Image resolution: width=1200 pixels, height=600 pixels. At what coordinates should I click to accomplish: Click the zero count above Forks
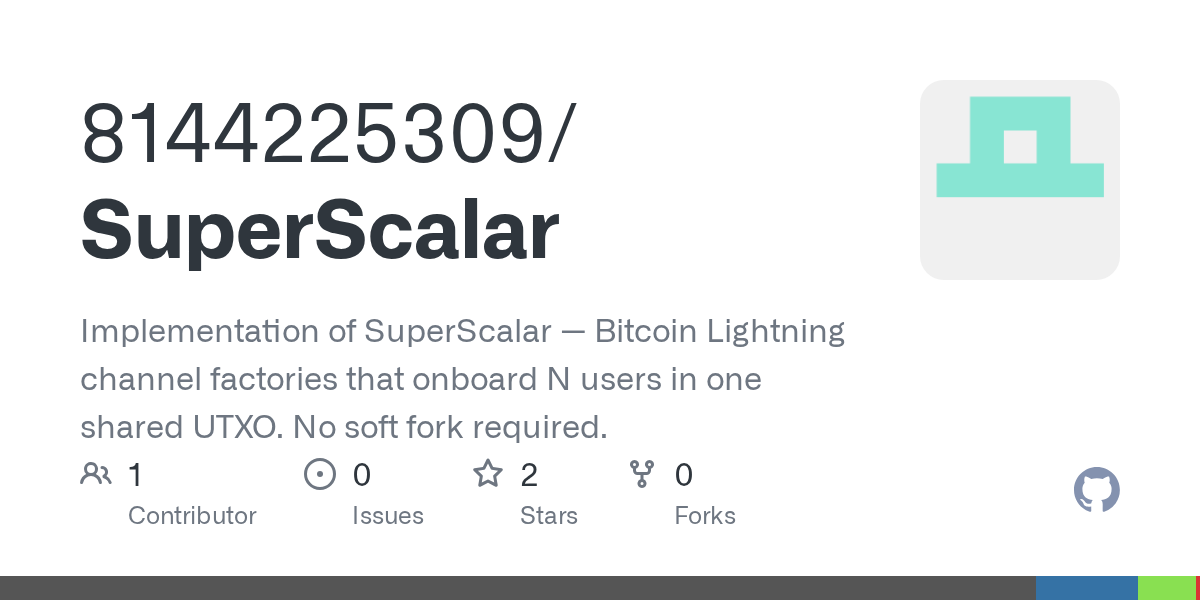click(684, 474)
